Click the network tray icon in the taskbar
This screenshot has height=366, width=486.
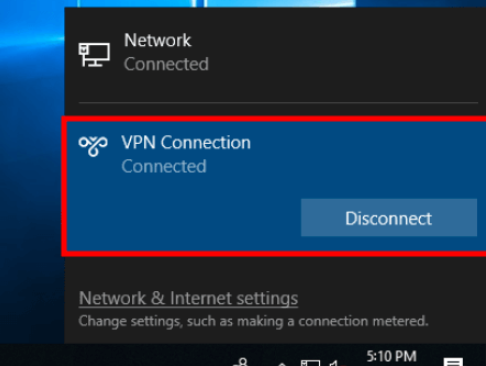point(310,363)
